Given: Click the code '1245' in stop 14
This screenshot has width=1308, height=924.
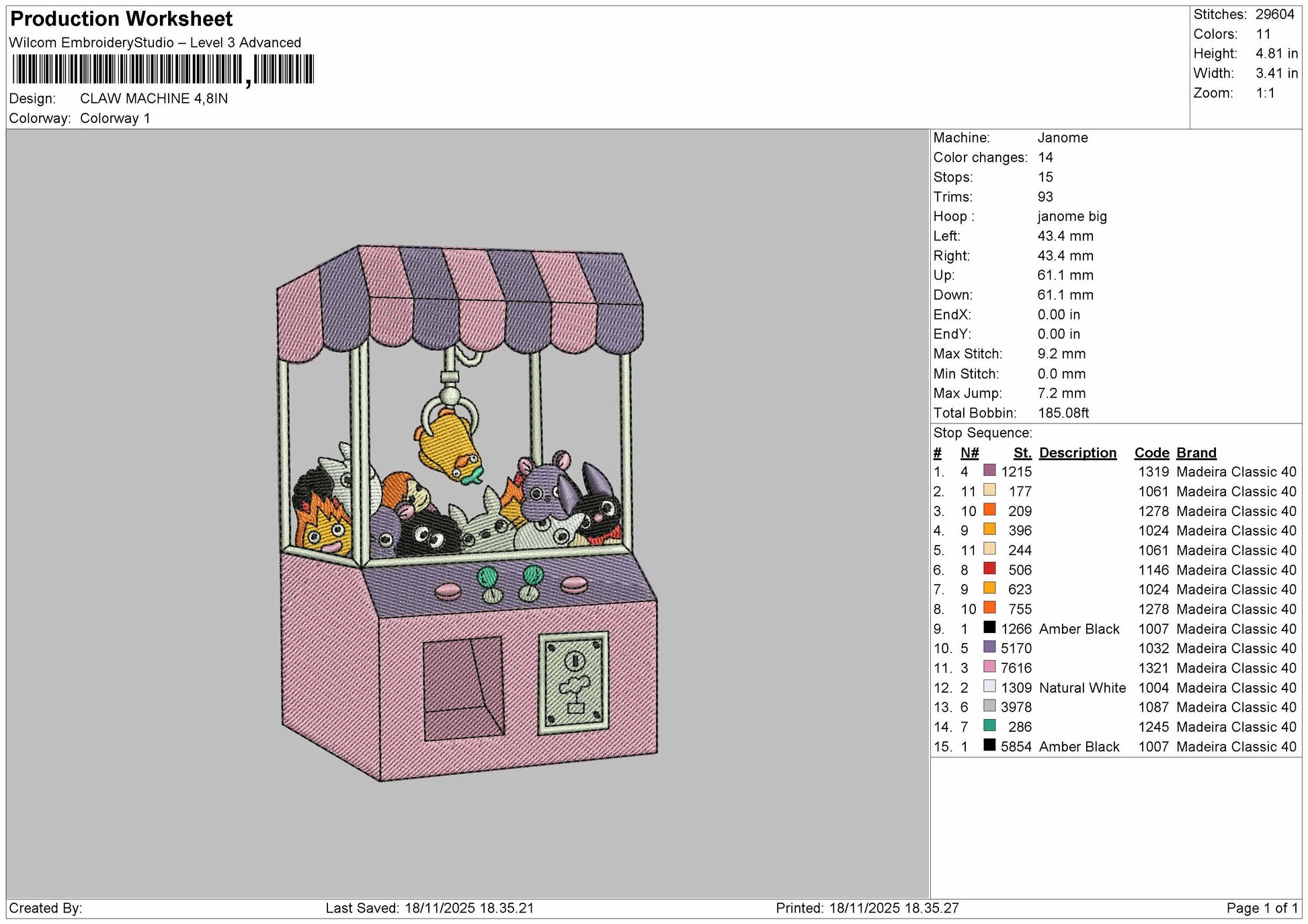Looking at the screenshot, I should (1153, 727).
